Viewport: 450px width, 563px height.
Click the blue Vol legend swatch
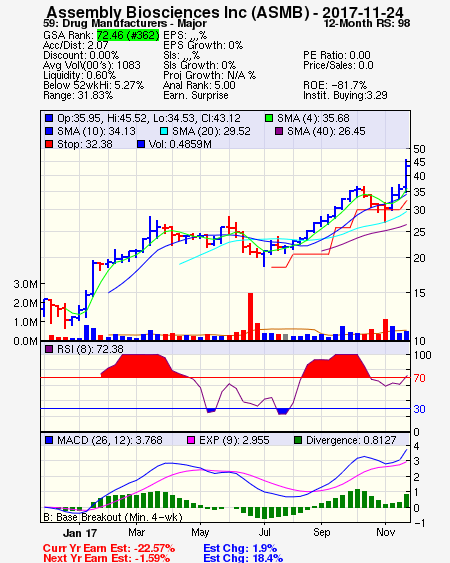pos(141,144)
